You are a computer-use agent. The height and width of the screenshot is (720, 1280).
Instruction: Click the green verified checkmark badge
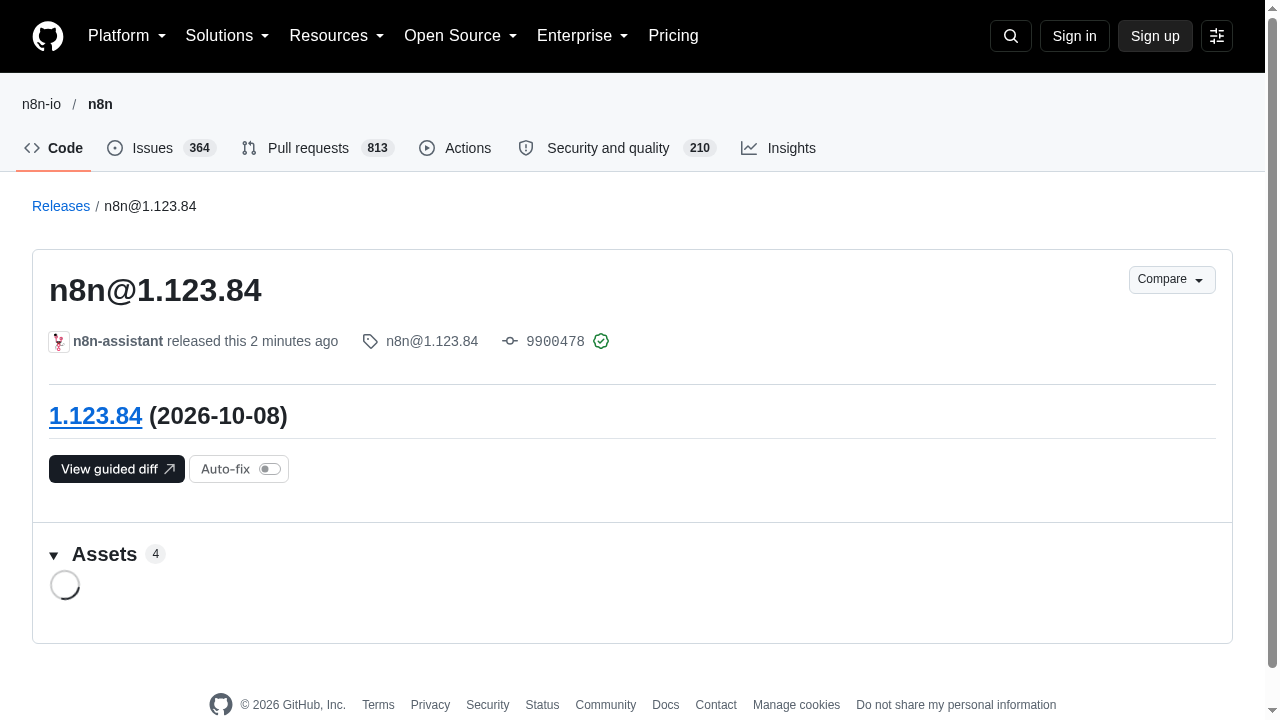tap(601, 342)
